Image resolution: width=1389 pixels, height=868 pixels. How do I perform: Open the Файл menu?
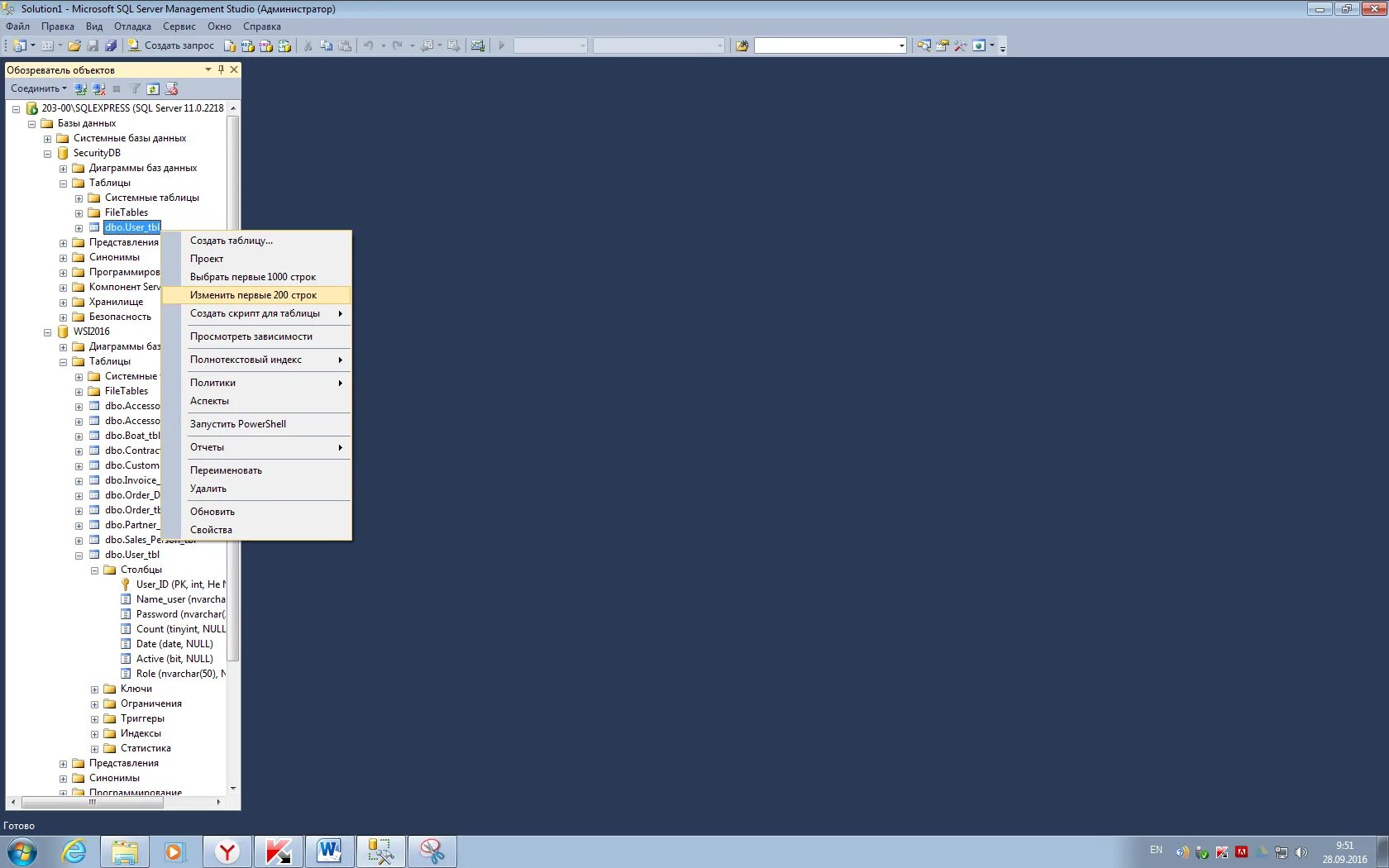click(17, 26)
